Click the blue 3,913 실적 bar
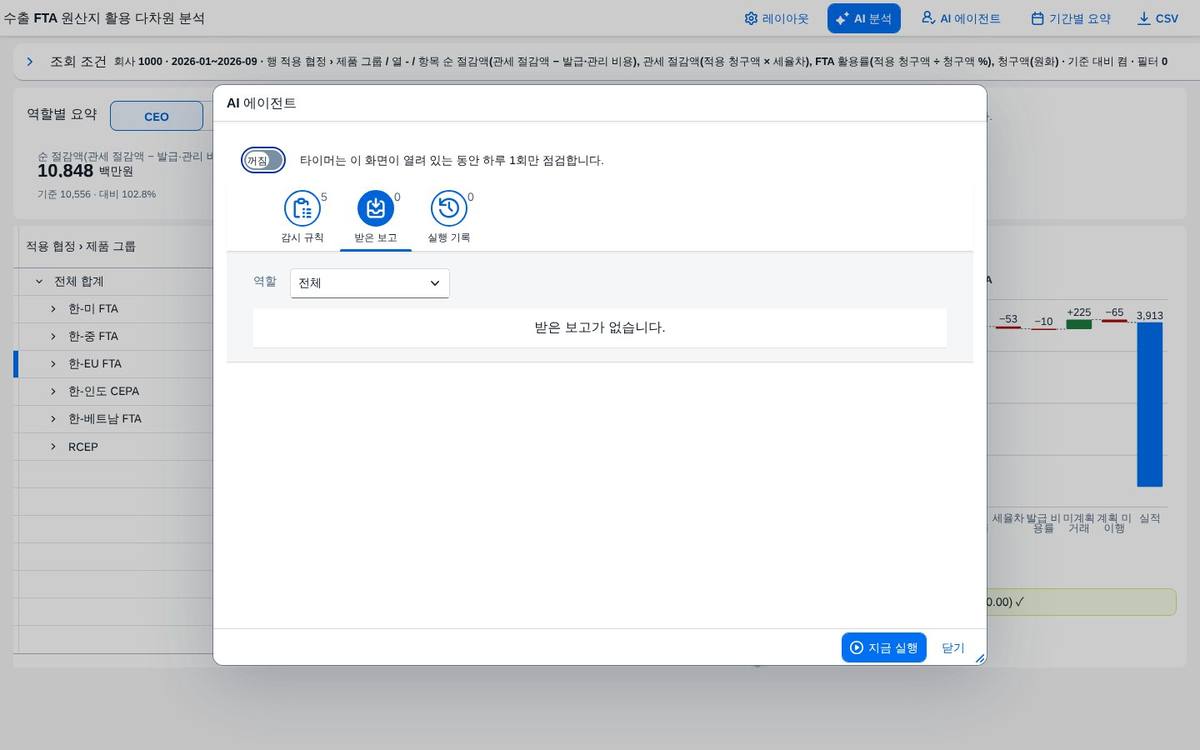Viewport: 1200px width, 750px height. 1150,404
